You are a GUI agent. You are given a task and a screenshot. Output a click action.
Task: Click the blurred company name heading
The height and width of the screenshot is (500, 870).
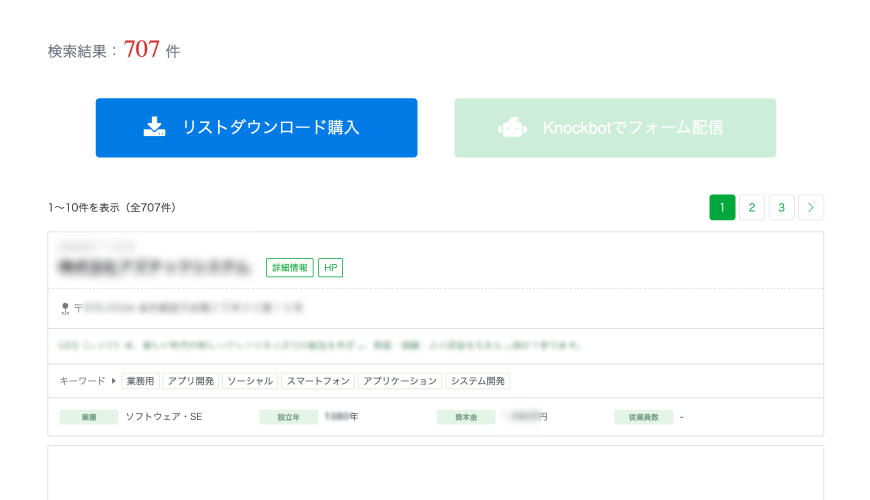click(x=155, y=267)
